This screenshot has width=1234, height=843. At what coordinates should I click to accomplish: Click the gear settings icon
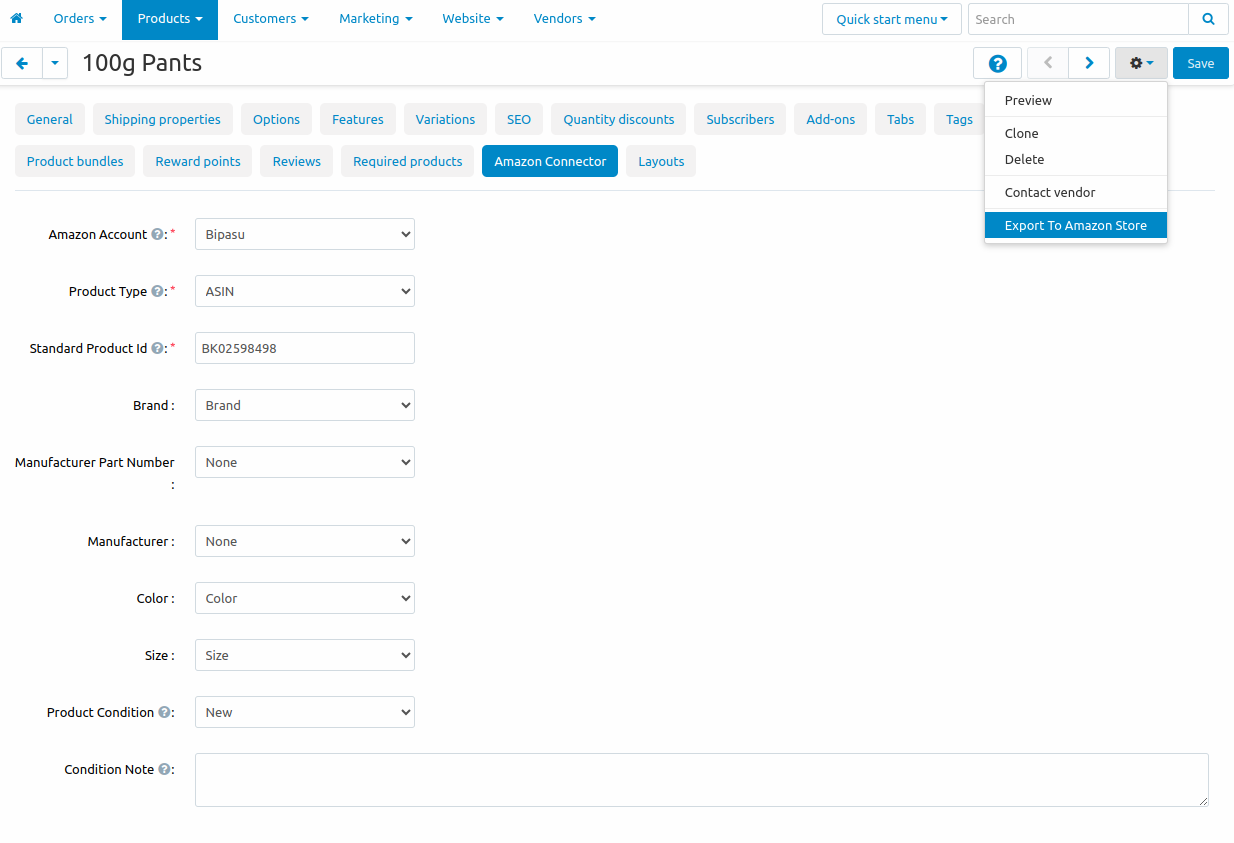point(1140,63)
